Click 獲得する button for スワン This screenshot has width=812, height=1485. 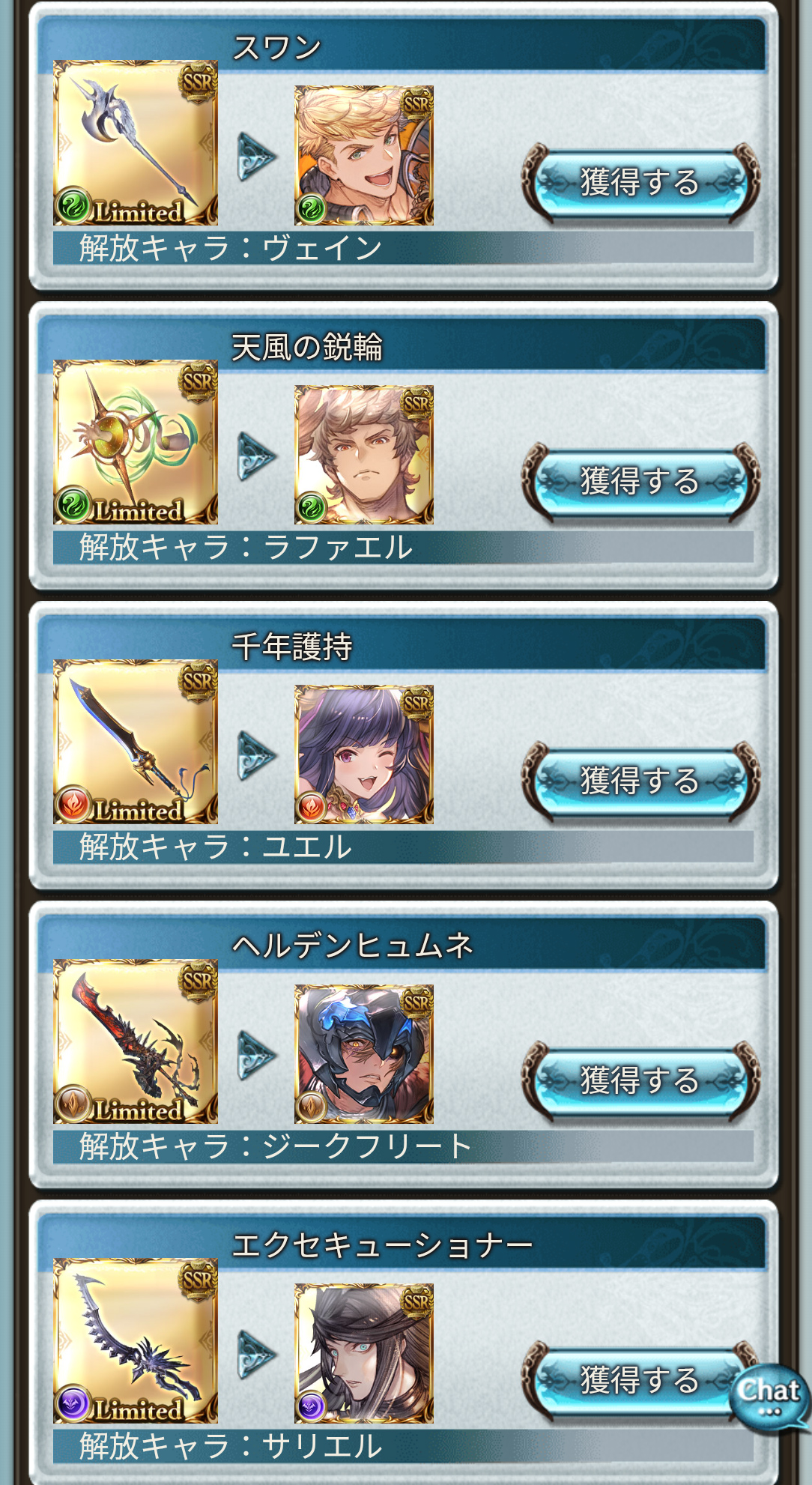coord(640,182)
